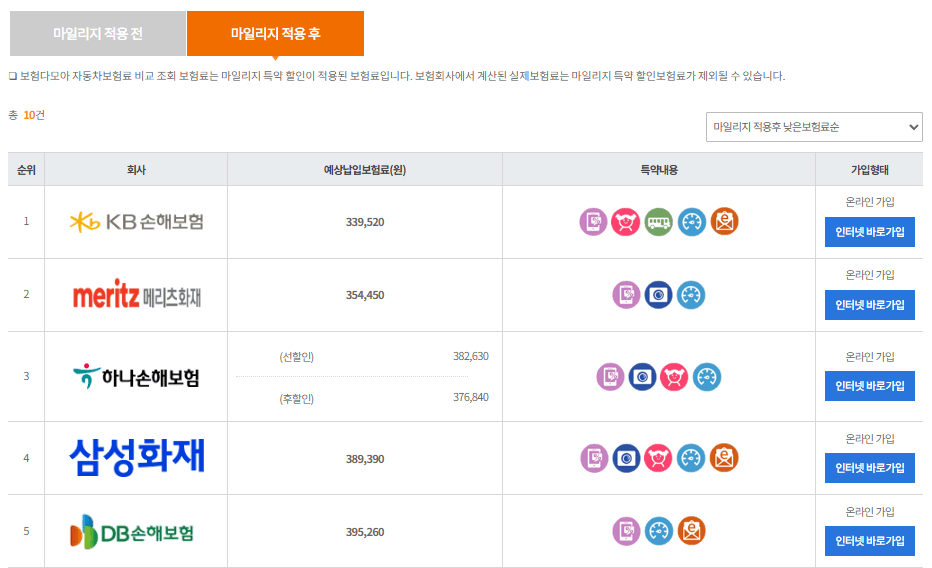The height and width of the screenshot is (568, 932).
Task: Click navy dashcam icon in 메리츠화재 row
Action: click(658, 295)
